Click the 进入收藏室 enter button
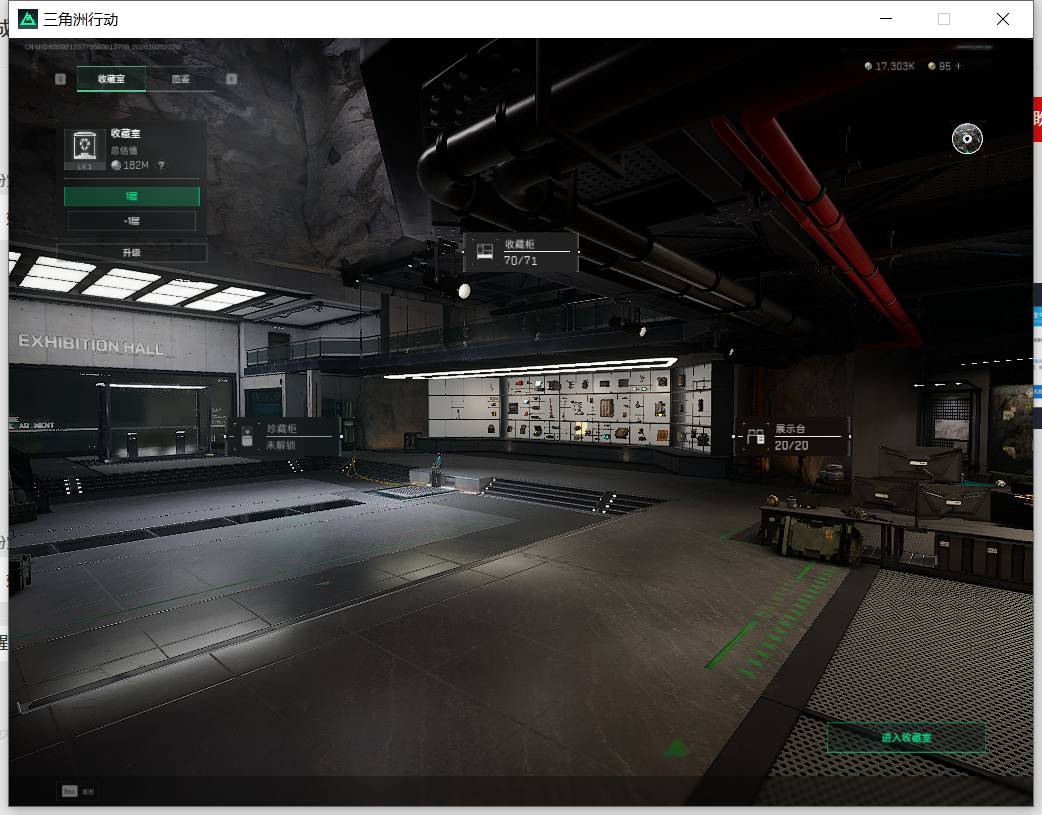This screenshot has height=815, width=1042. [x=906, y=737]
